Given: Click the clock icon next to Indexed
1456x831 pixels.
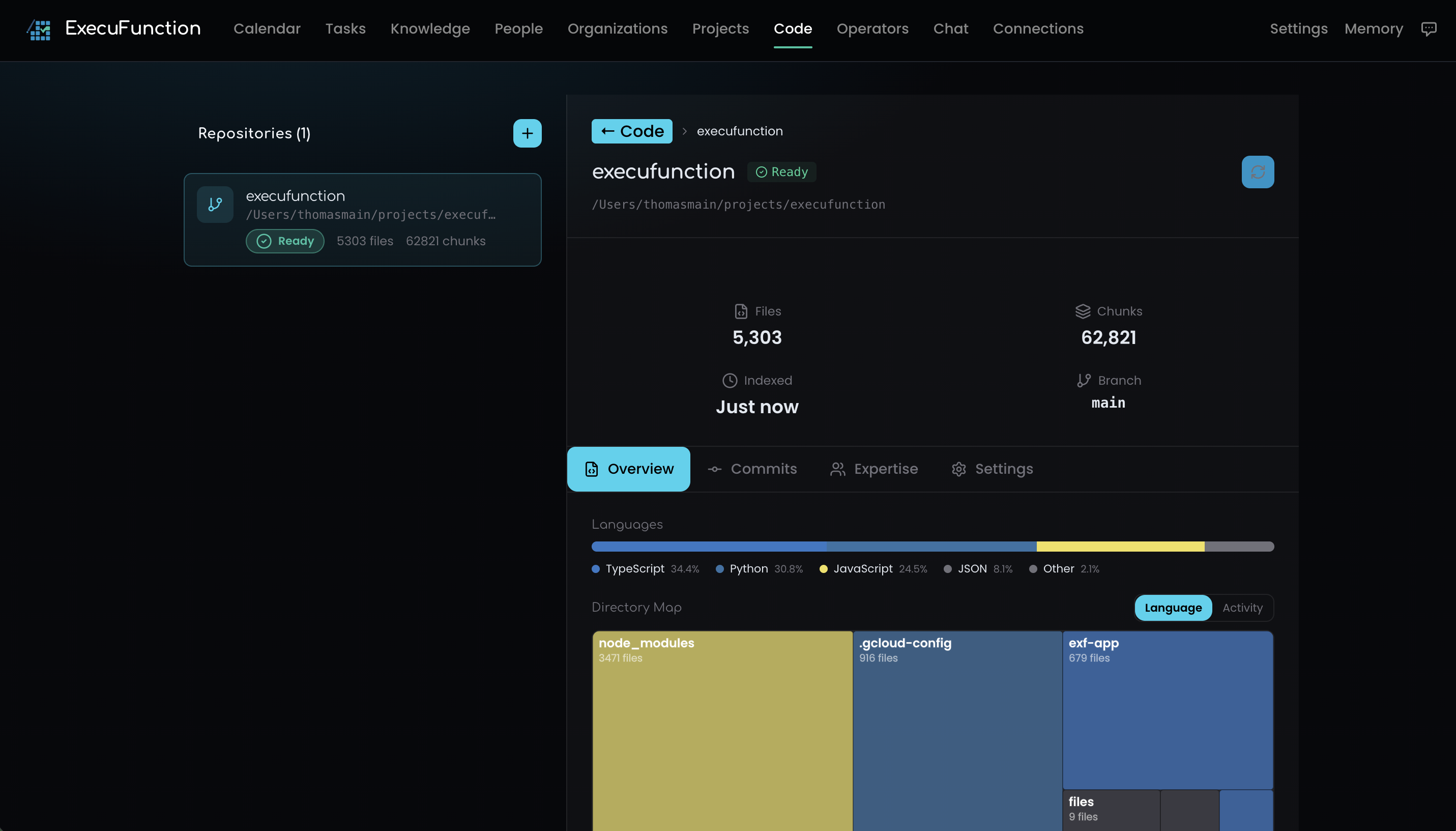Looking at the screenshot, I should tap(730, 380).
